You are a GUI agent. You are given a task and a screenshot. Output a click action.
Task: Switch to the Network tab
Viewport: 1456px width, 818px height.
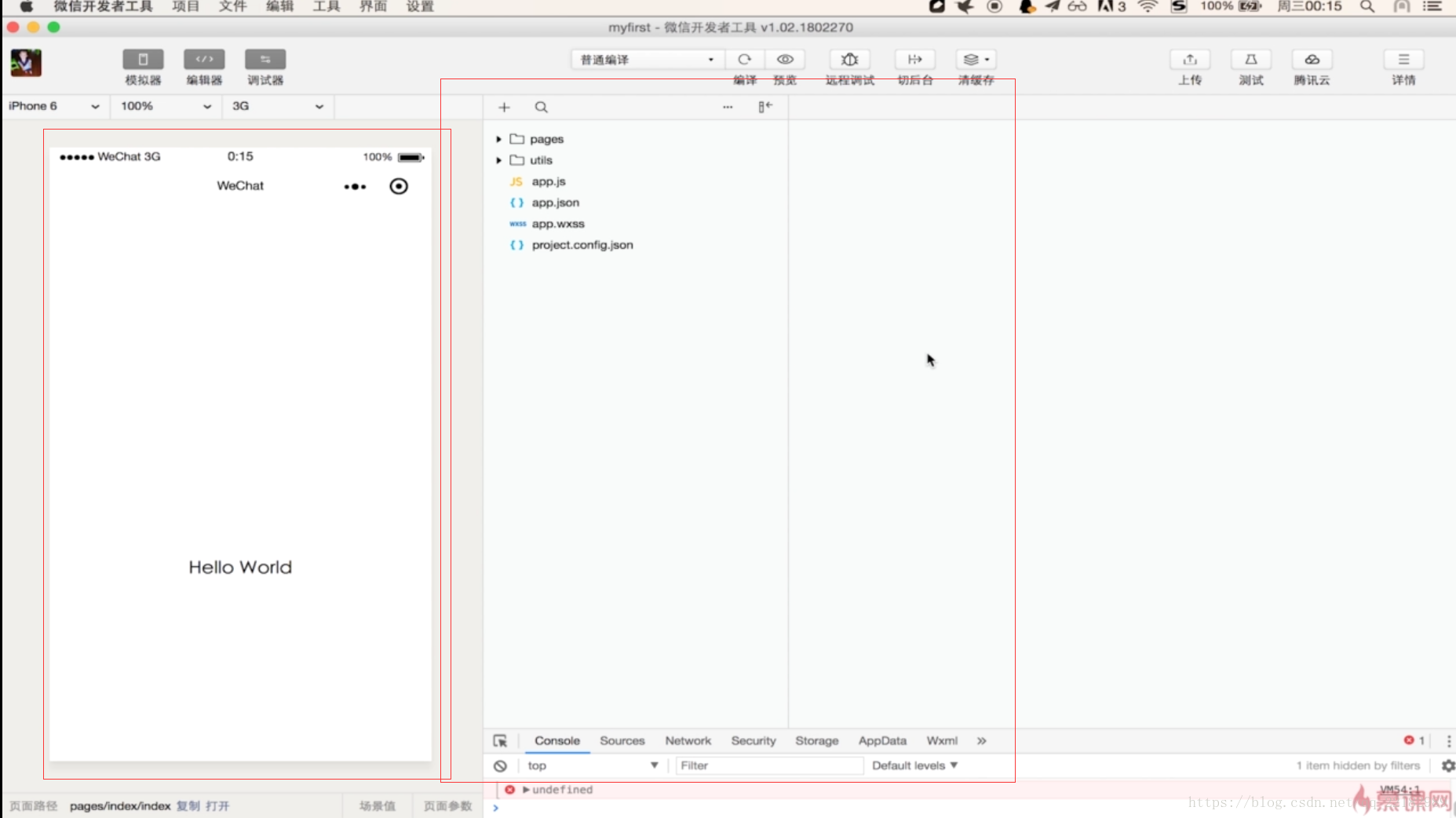click(x=688, y=741)
